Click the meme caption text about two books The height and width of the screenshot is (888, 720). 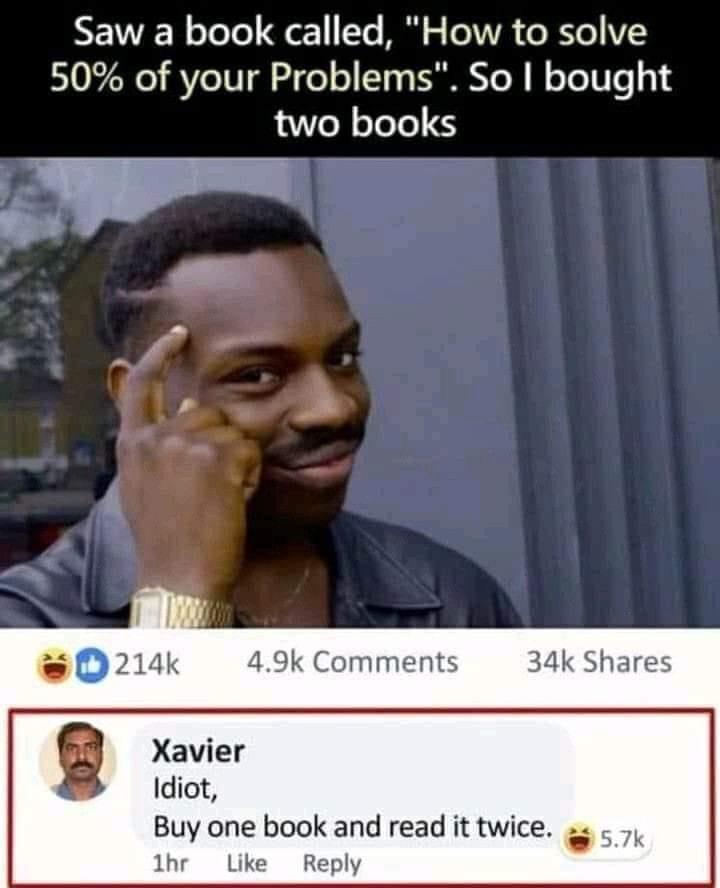tap(360, 78)
